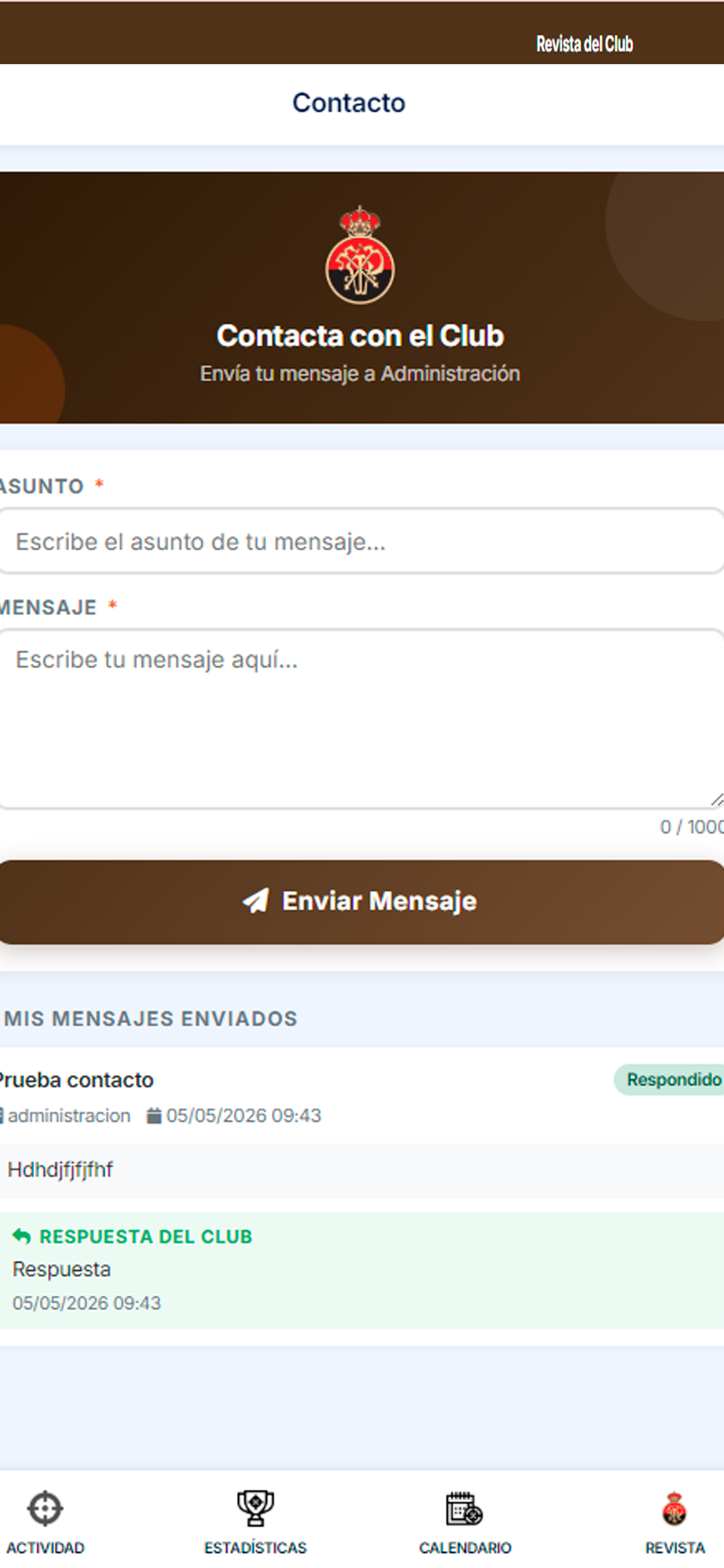The width and height of the screenshot is (724, 1568).
Task: Focus the Asunto subject input field
Action: click(x=362, y=541)
